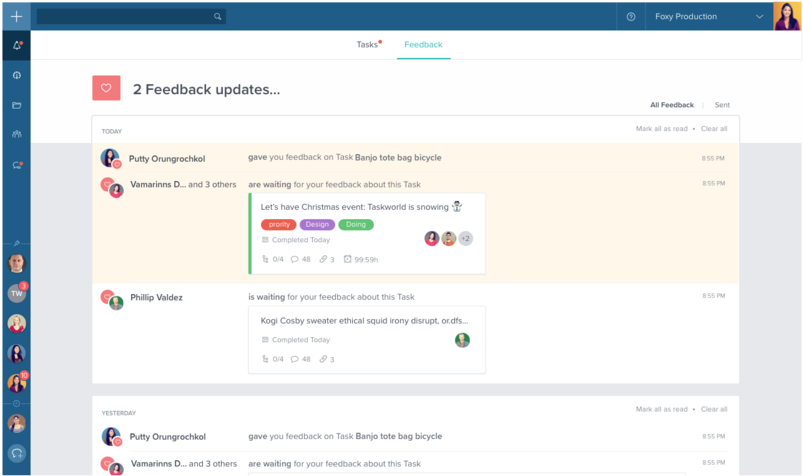The width and height of the screenshot is (803, 476).
Task: Click Mark all as read under Today
Action: tap(662, 129)
